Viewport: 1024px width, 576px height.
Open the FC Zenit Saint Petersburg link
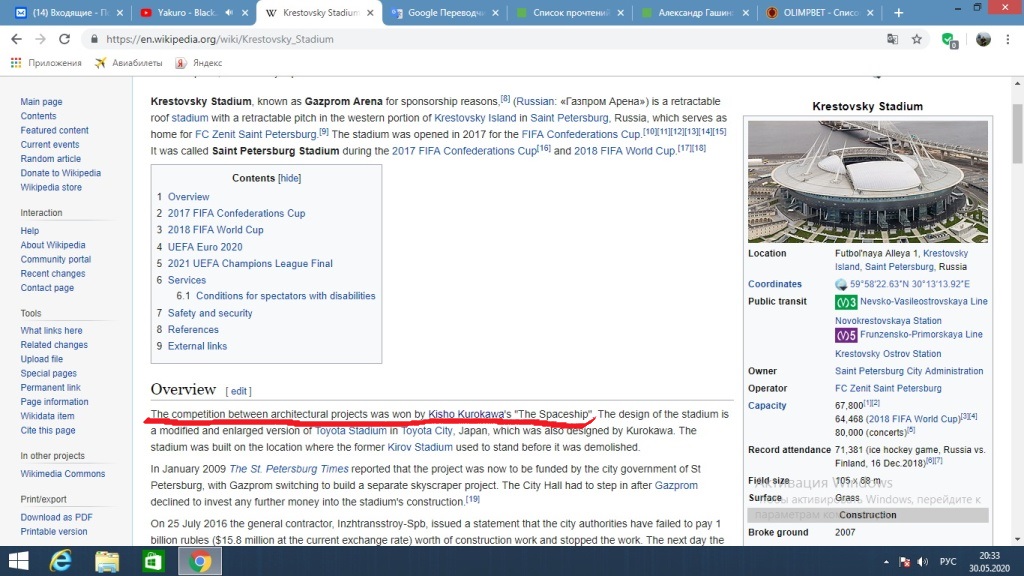256,135
